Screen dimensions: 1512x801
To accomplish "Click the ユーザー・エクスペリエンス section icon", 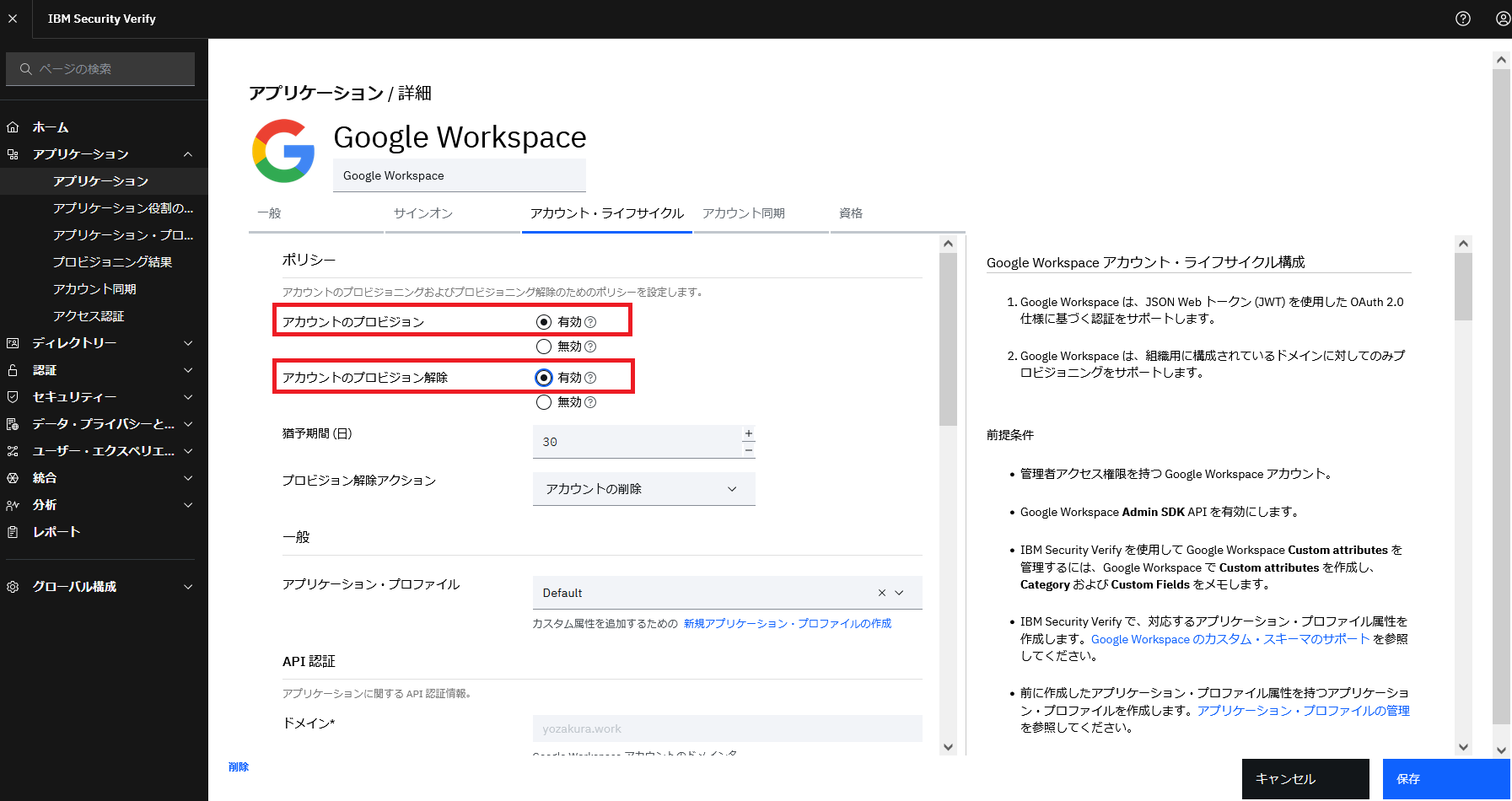I will click(x=13, y=451).
